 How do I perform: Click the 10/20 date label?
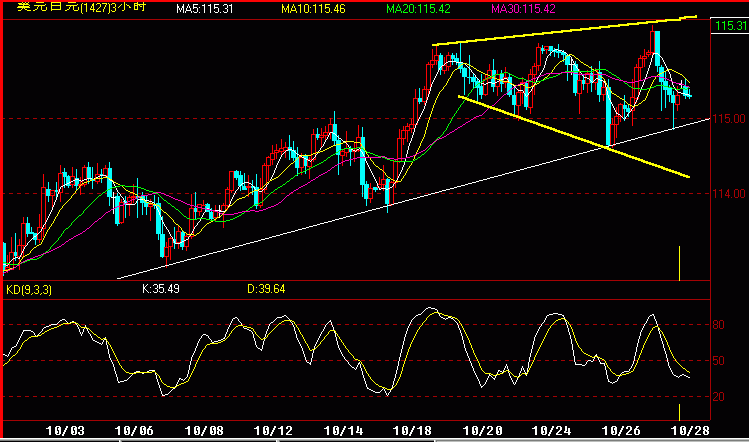tap(482, 431)
